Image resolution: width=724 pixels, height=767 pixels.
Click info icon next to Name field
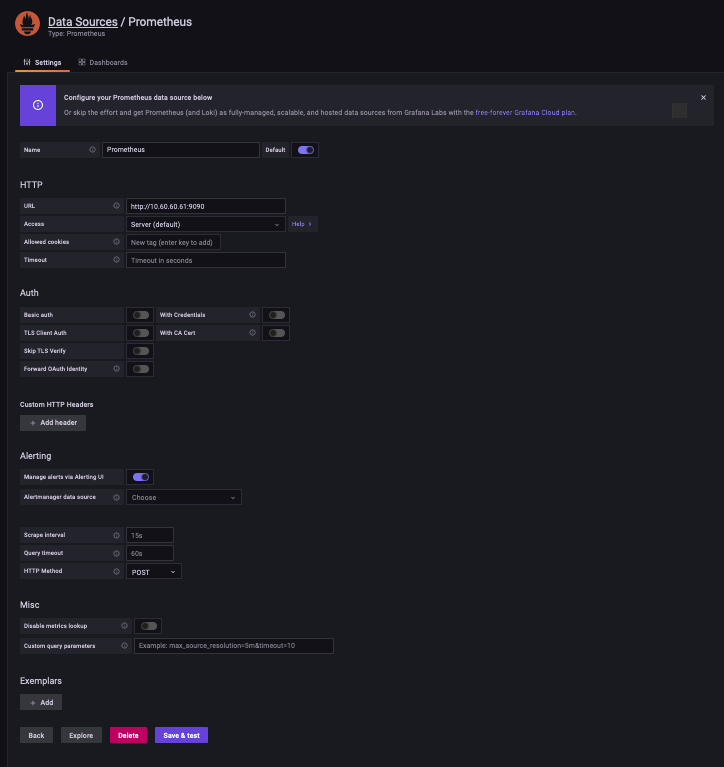[x=93, y=150]
